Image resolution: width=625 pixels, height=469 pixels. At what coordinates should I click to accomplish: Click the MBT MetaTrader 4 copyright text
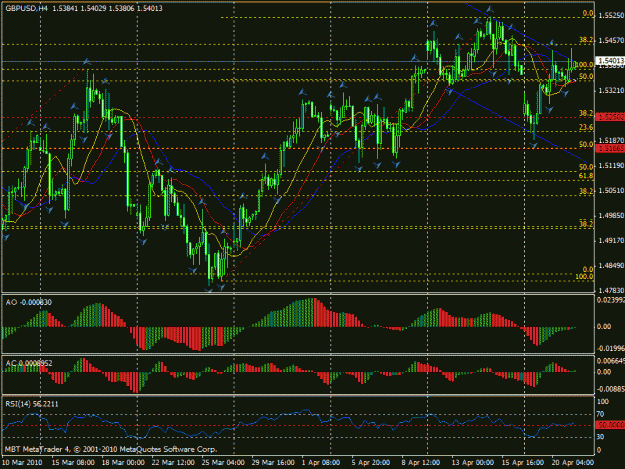(x=111, y=449)
